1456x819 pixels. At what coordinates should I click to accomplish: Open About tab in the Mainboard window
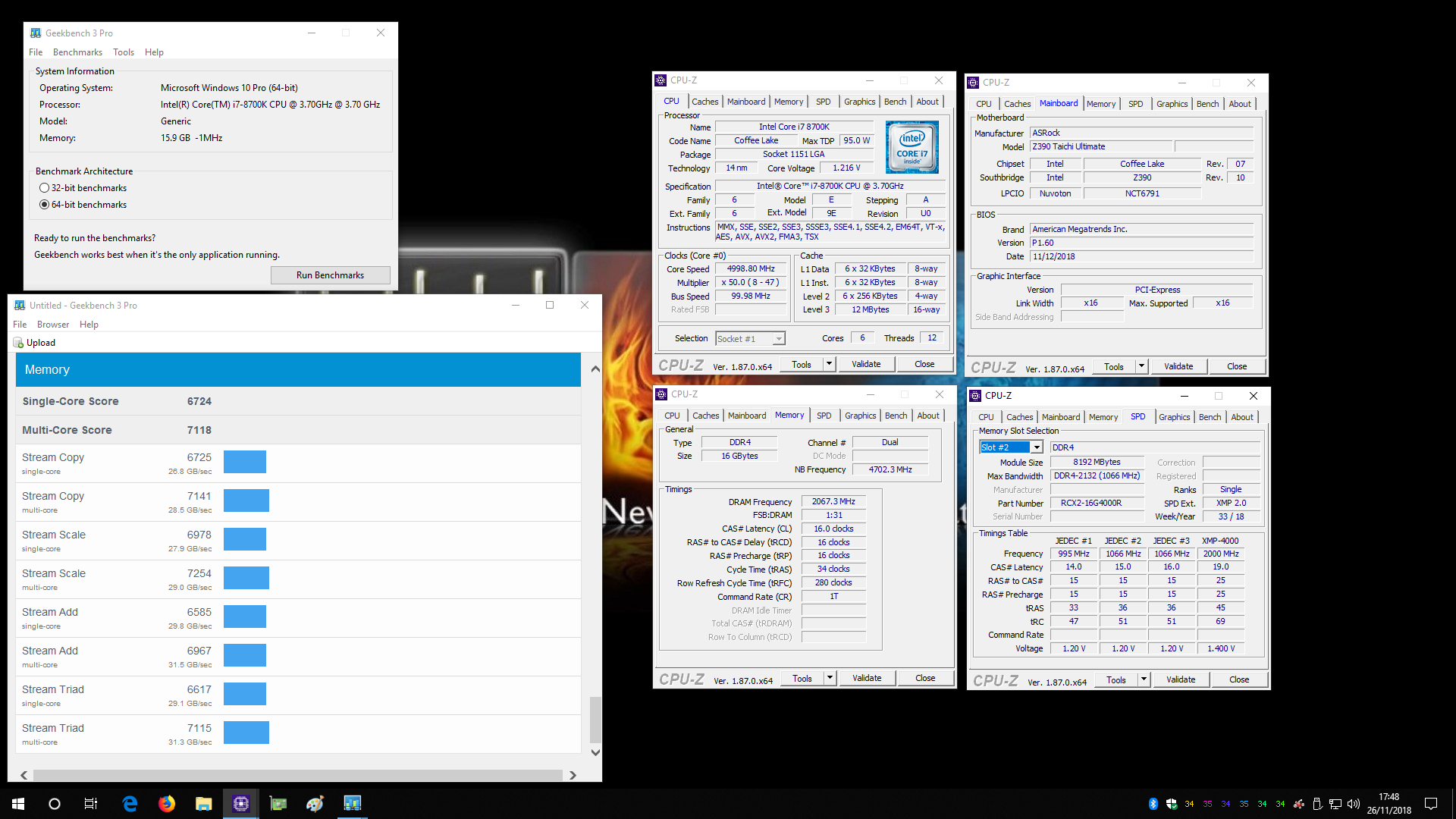pyautogui.click(x=1240, y=104)
